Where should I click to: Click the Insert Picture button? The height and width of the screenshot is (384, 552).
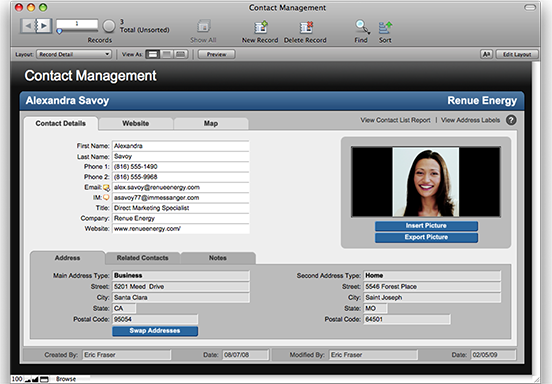[426, 226]
